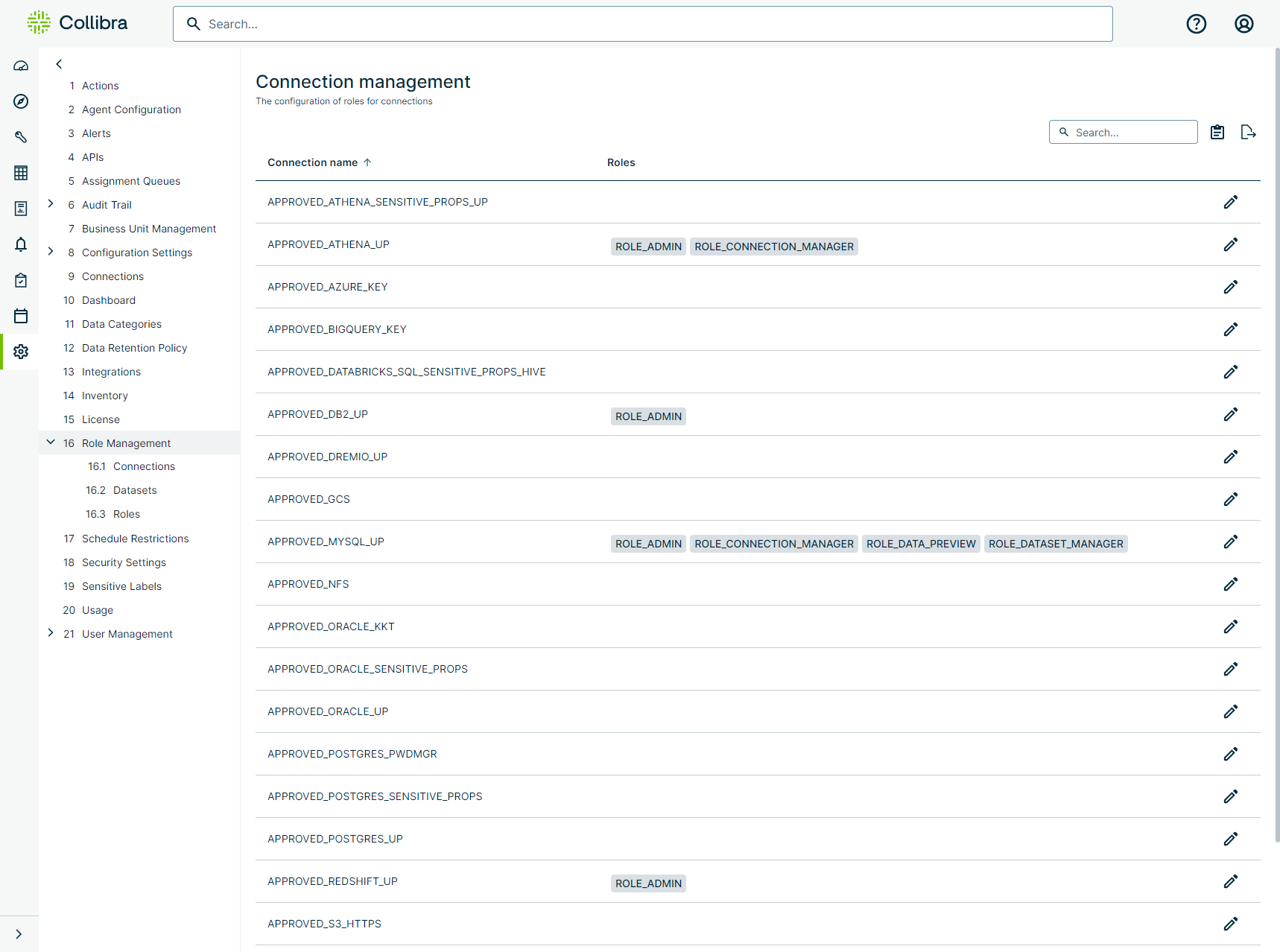1280x952 pixels.
Task: Collapse the Role Management tree section
Action: [51, 442]
